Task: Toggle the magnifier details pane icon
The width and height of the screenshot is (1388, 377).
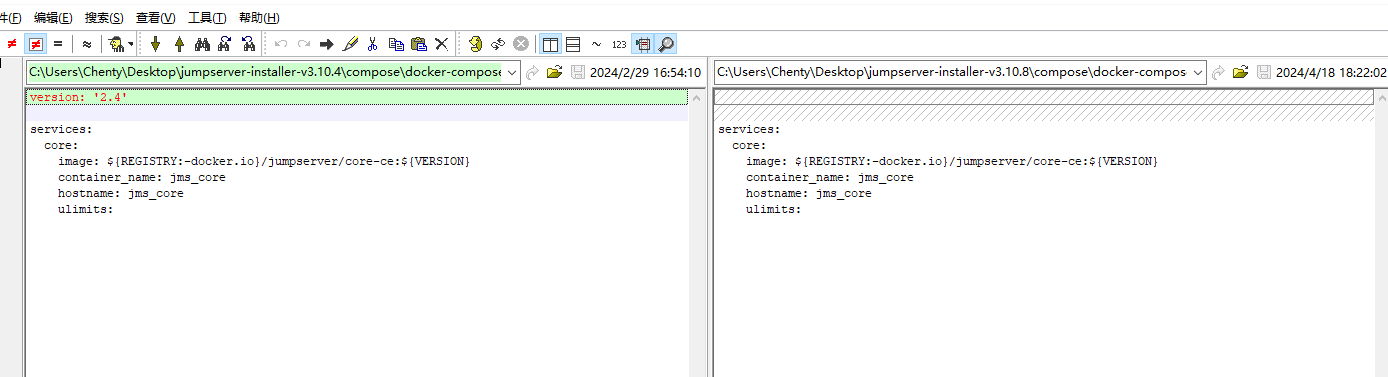Action: click(x=666, y=44)
